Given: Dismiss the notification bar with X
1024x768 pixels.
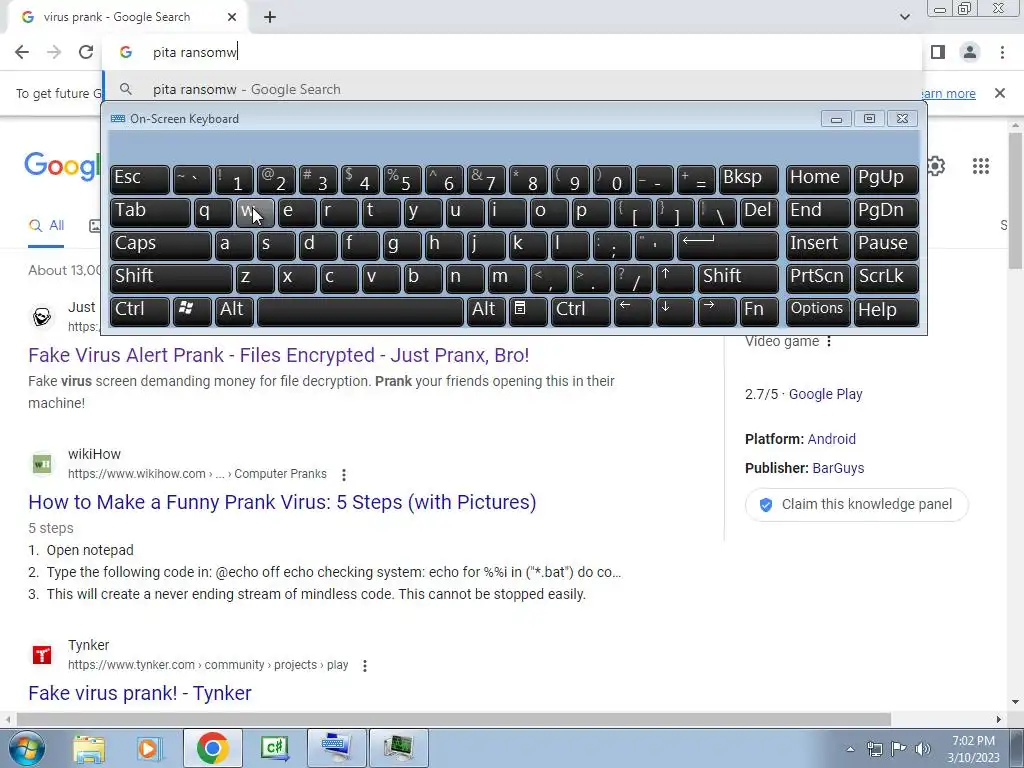Looking at the screenshot, I should 1000,93.
